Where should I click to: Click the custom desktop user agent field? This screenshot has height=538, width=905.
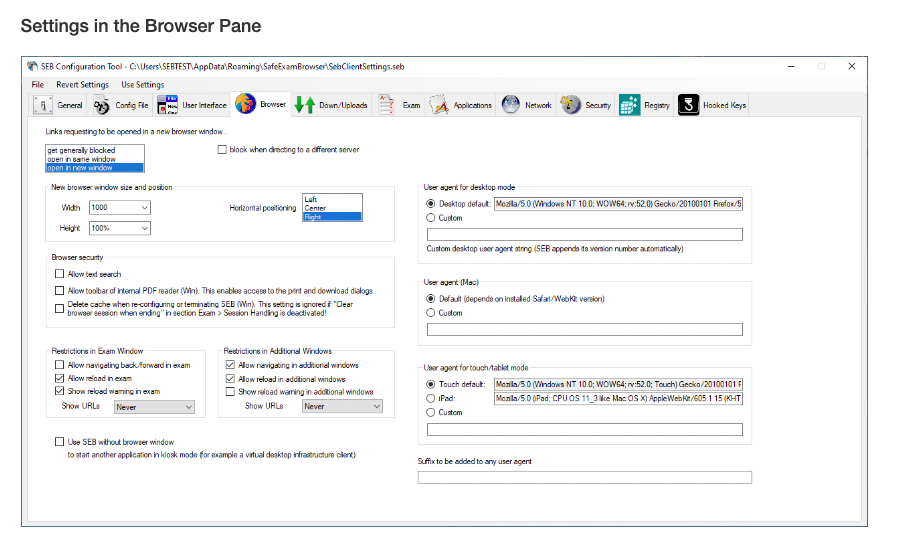pyautogui.click(x=585, y=234)
